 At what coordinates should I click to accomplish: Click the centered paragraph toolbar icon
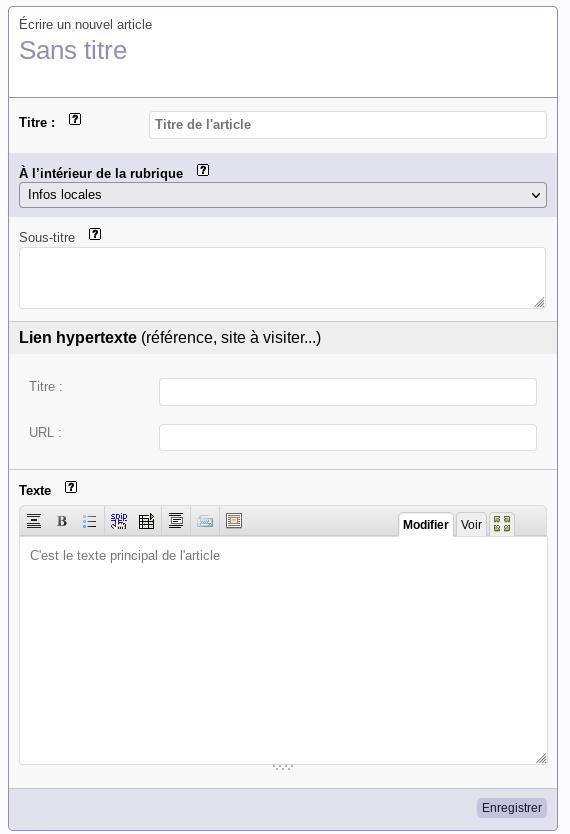[x=175, y=521]
